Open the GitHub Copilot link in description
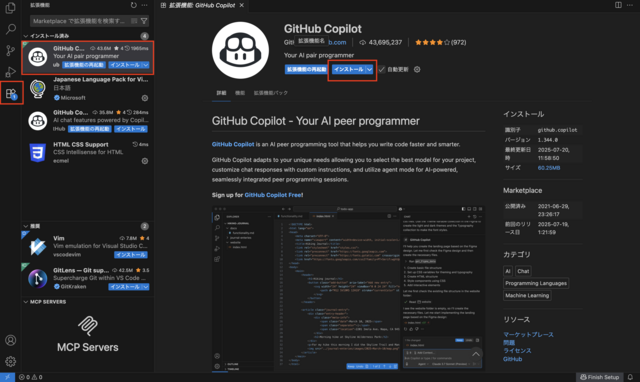 click(233, 144)
